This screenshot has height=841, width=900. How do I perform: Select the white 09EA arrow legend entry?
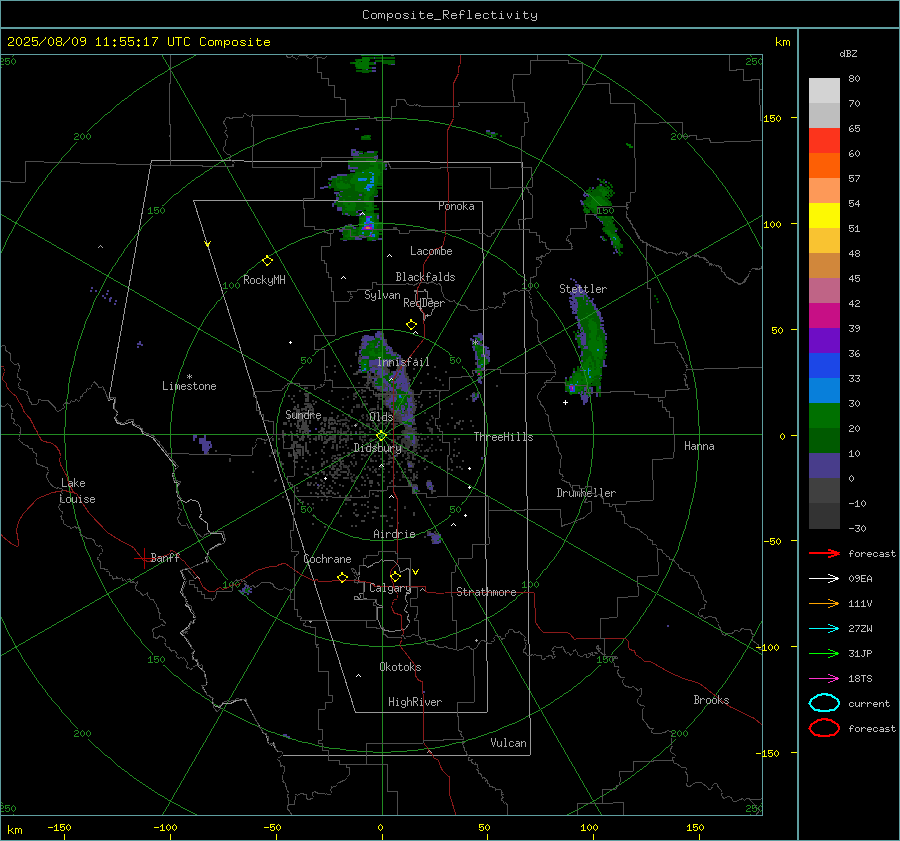pos(824,578)
